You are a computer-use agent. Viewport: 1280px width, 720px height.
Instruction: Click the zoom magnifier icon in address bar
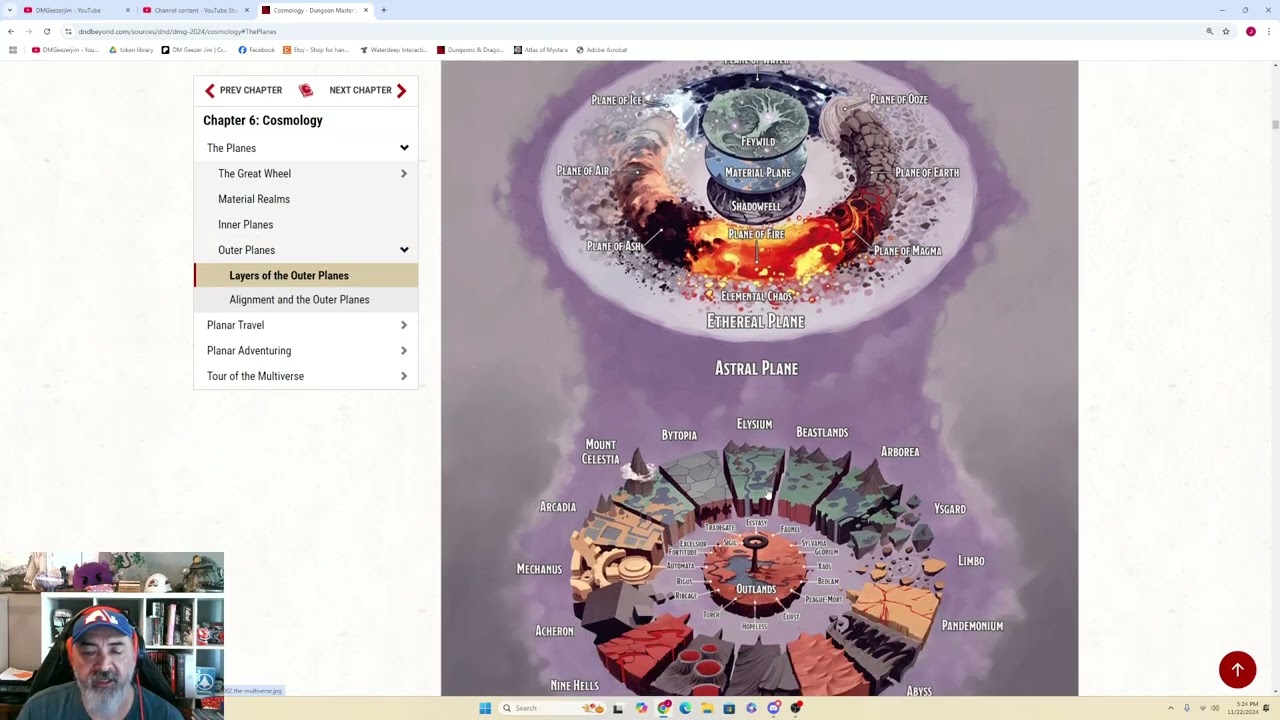[x=1209, y=31]
